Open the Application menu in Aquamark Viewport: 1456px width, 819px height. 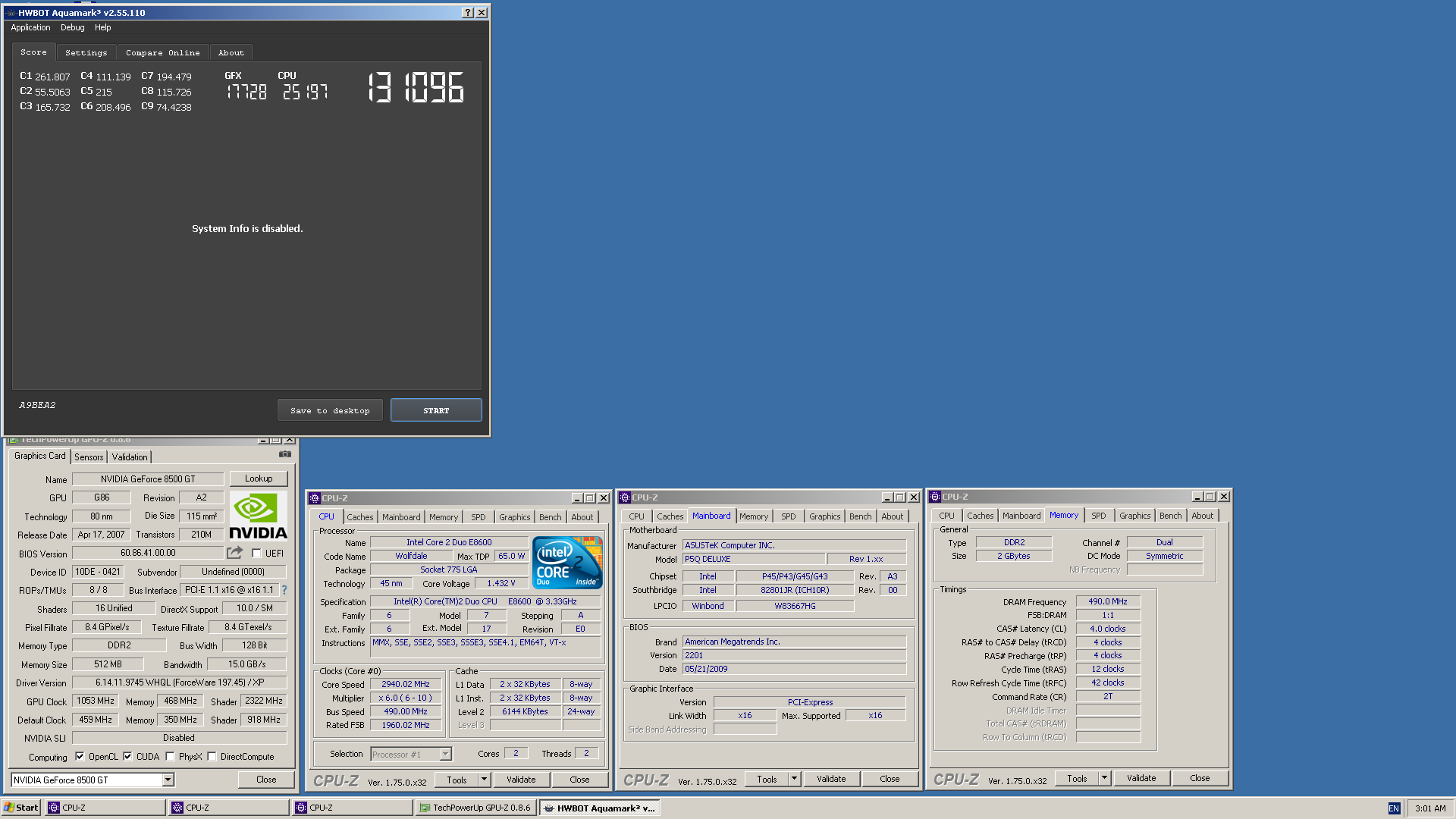(x=30, y=27)
